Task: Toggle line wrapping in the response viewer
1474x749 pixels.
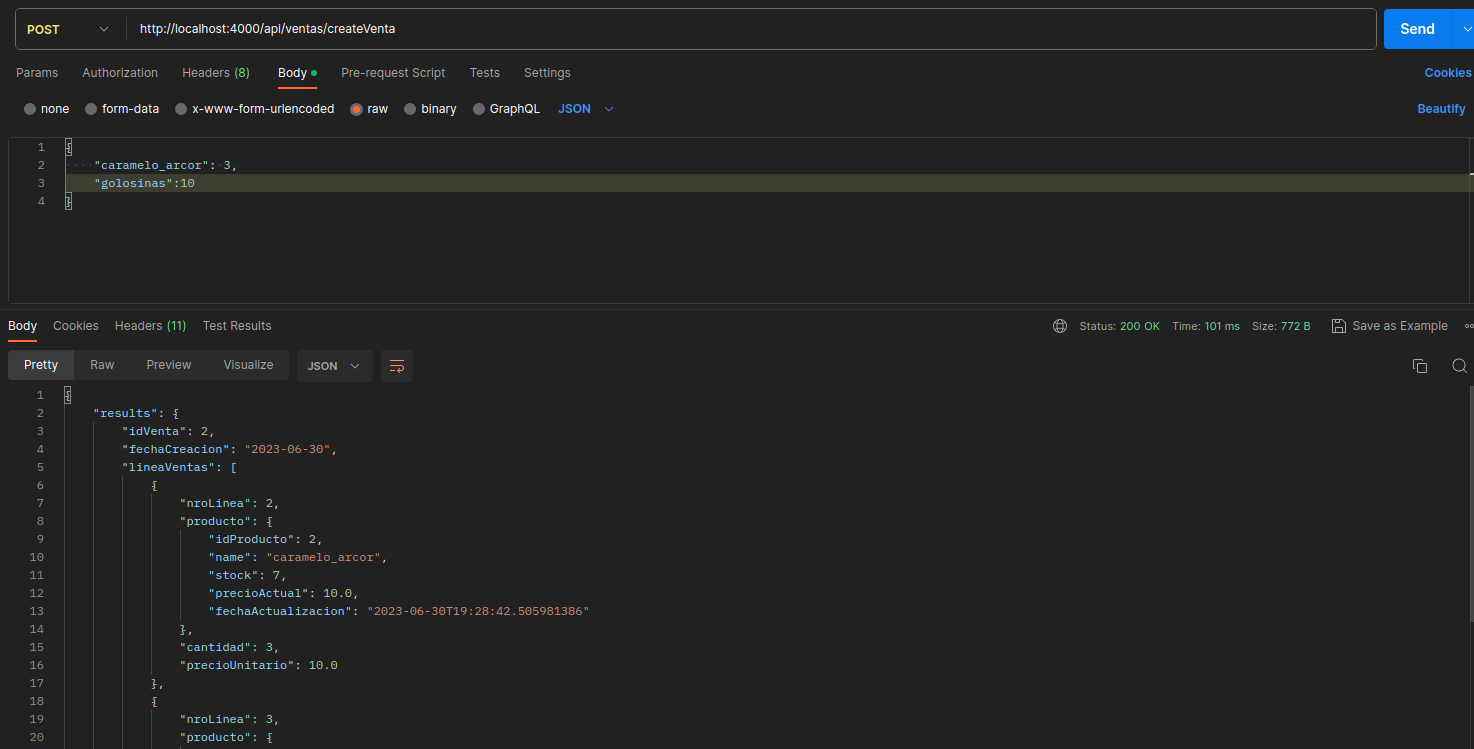Action: coord(396,366)
